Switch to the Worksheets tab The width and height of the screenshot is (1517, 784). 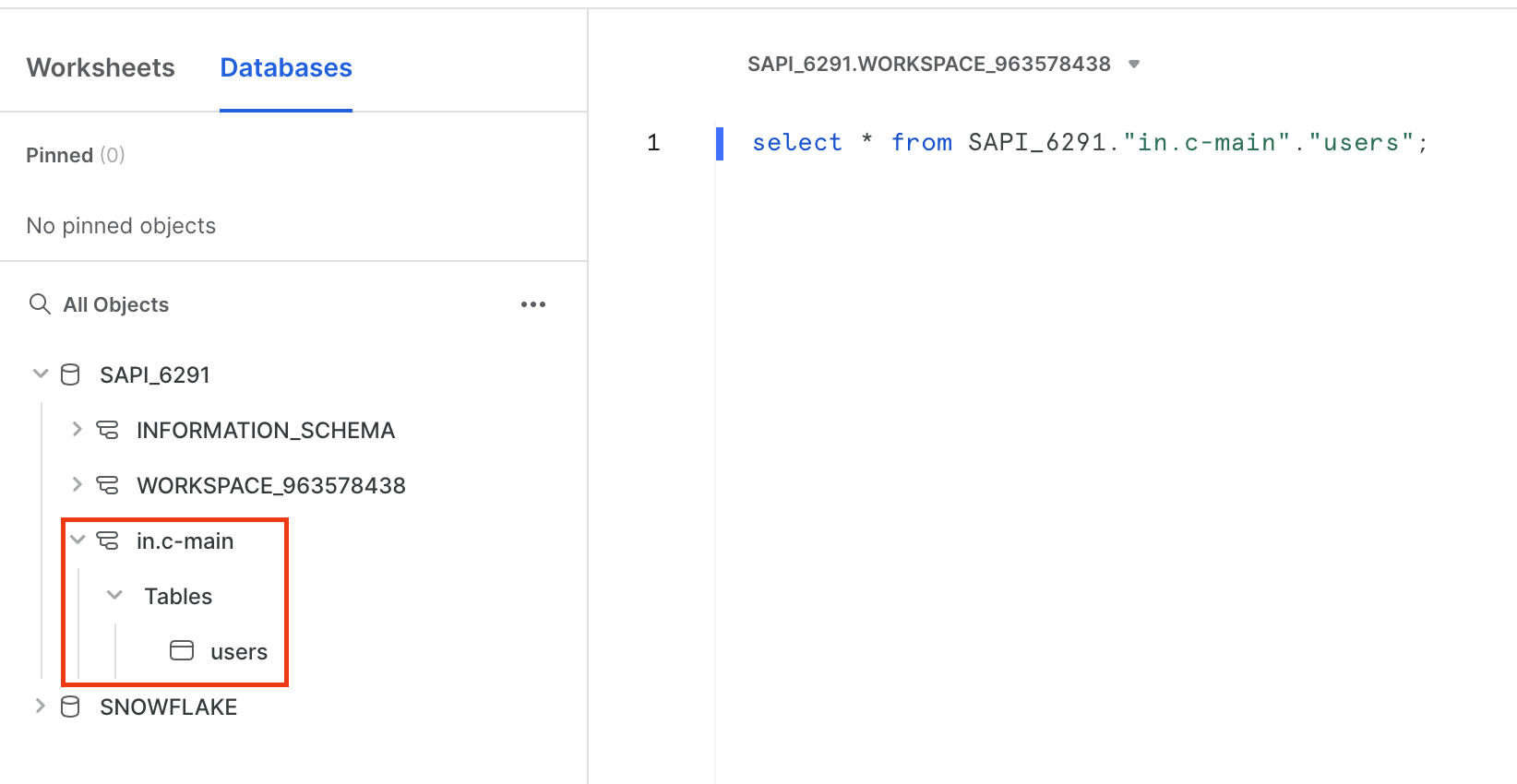click(x=101, y=67)
